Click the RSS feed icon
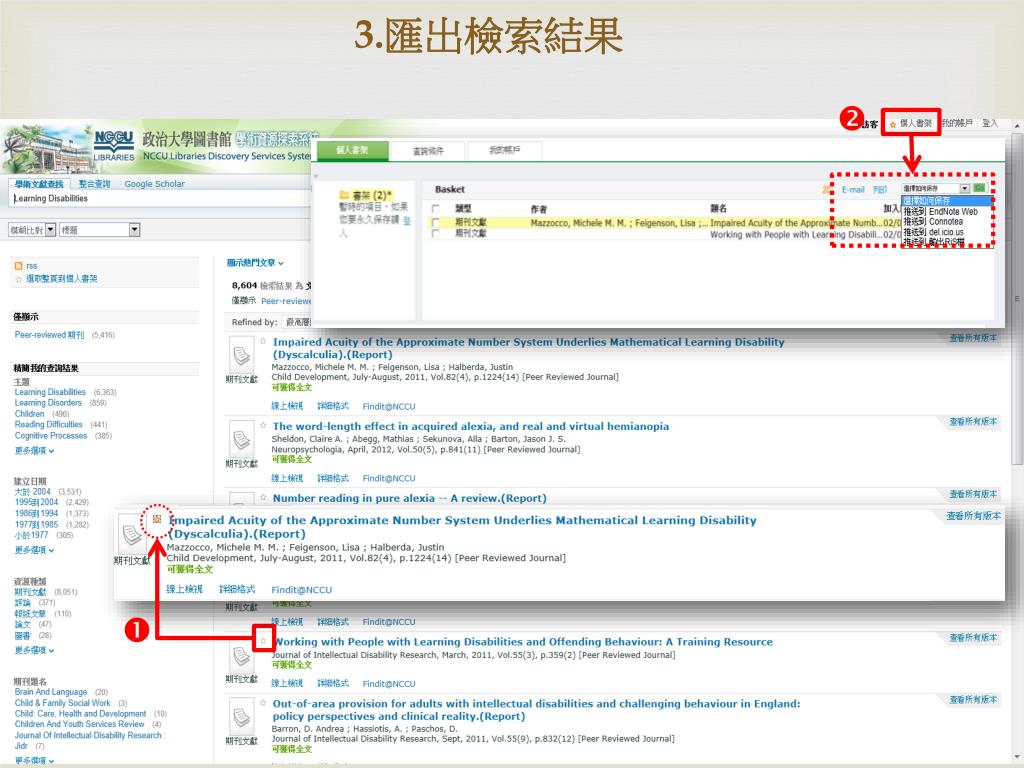This screenshot has width=1024, height=768. tap(18, 266)
